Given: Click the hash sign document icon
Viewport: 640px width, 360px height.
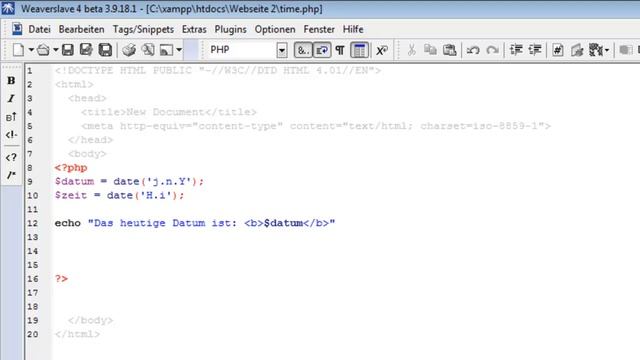Looking at the screenshot, I should (558, 50).
